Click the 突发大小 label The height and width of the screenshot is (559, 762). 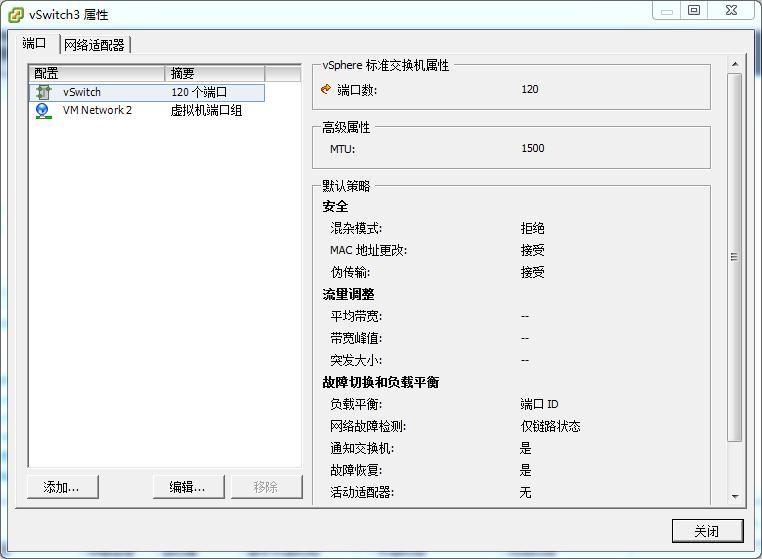click(356, 361)
